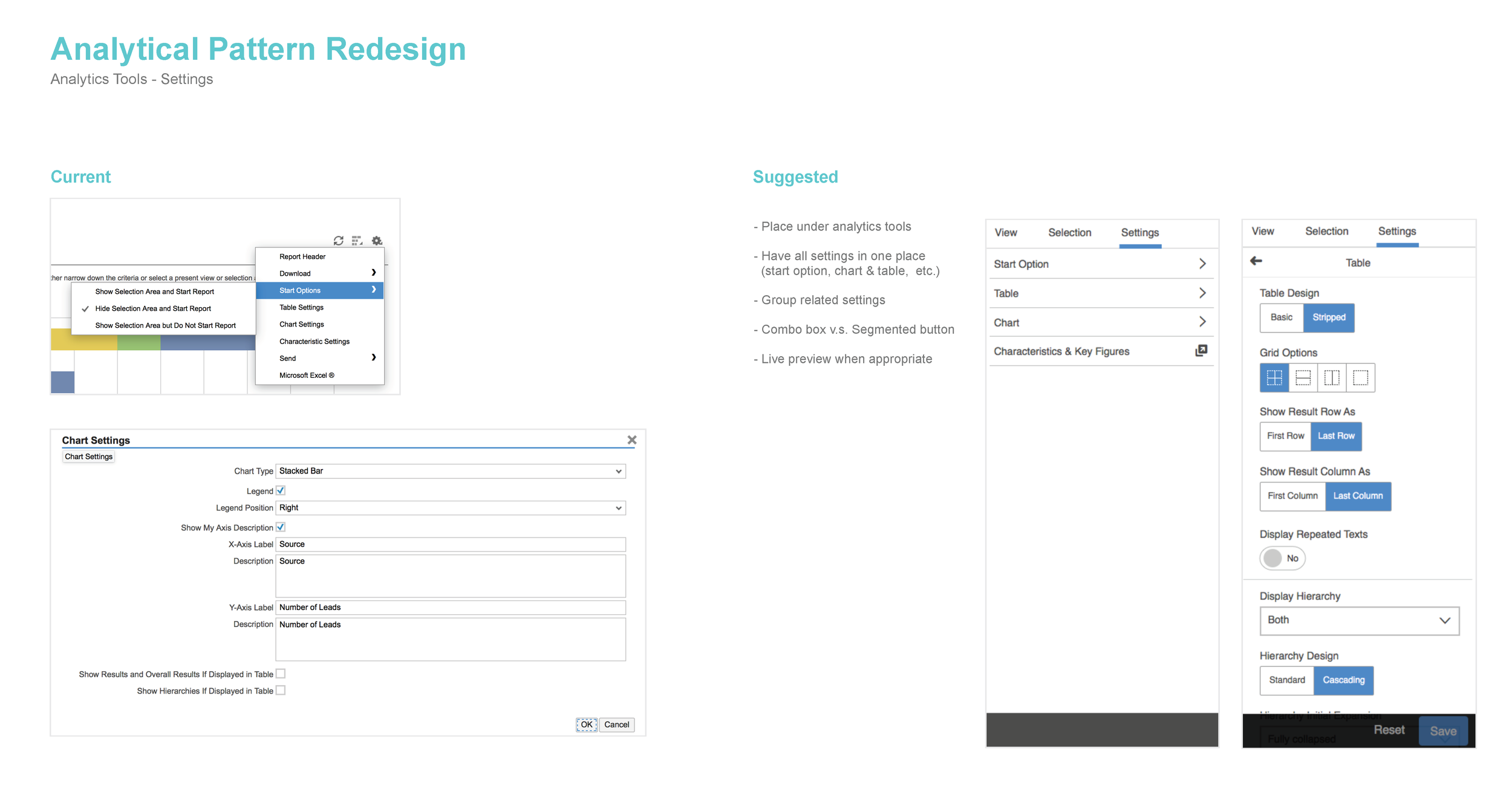The width and height of the screenshot is (1512, 806).
Task: Open the table layout icon beside refresh
Action: pyautogui.click(x=357, y=241)
